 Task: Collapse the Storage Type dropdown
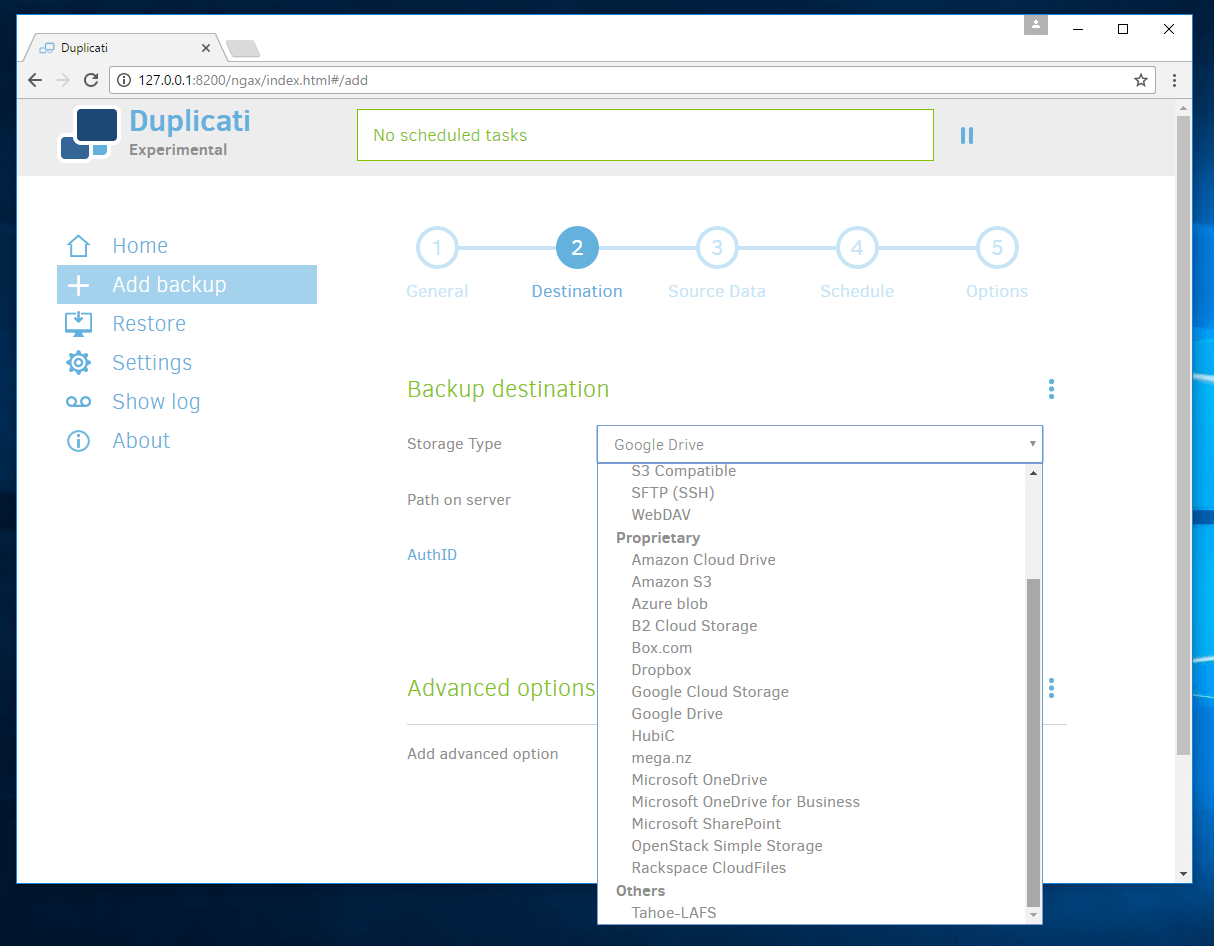point(819,444)
